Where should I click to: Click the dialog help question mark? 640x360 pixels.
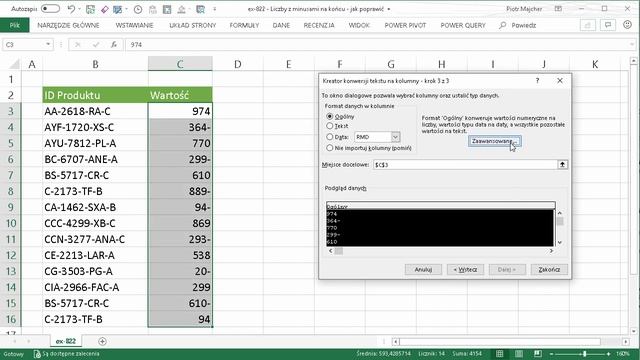click(x=538, y=81)
